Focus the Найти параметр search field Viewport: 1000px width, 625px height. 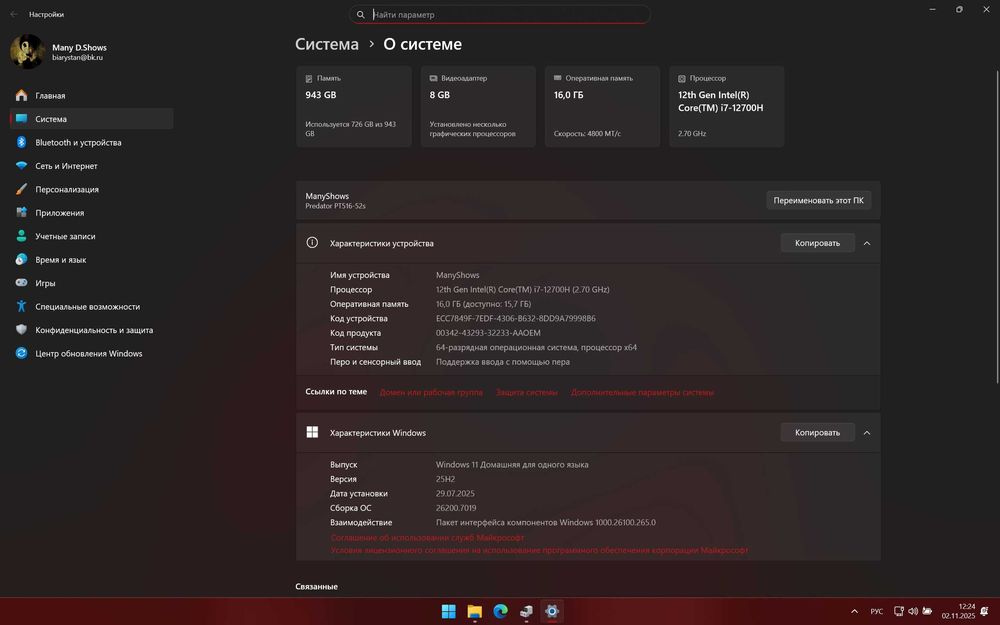(499, 15)
